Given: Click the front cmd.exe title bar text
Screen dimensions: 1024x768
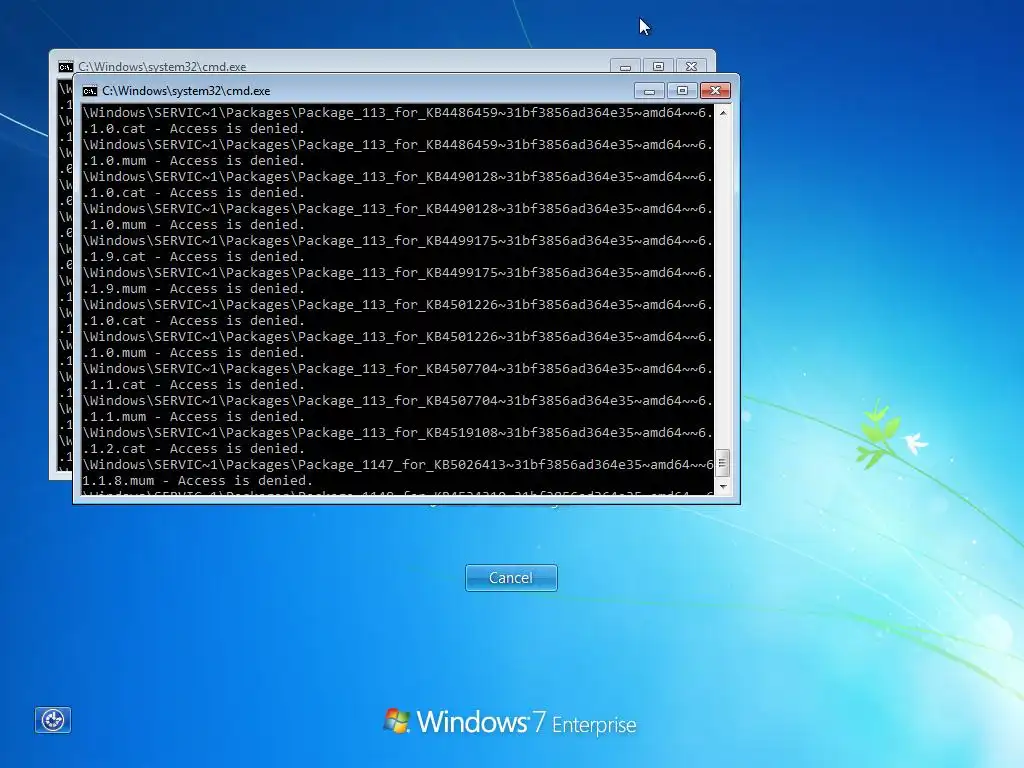Looking at the screenshot, I should pos(186,91).
